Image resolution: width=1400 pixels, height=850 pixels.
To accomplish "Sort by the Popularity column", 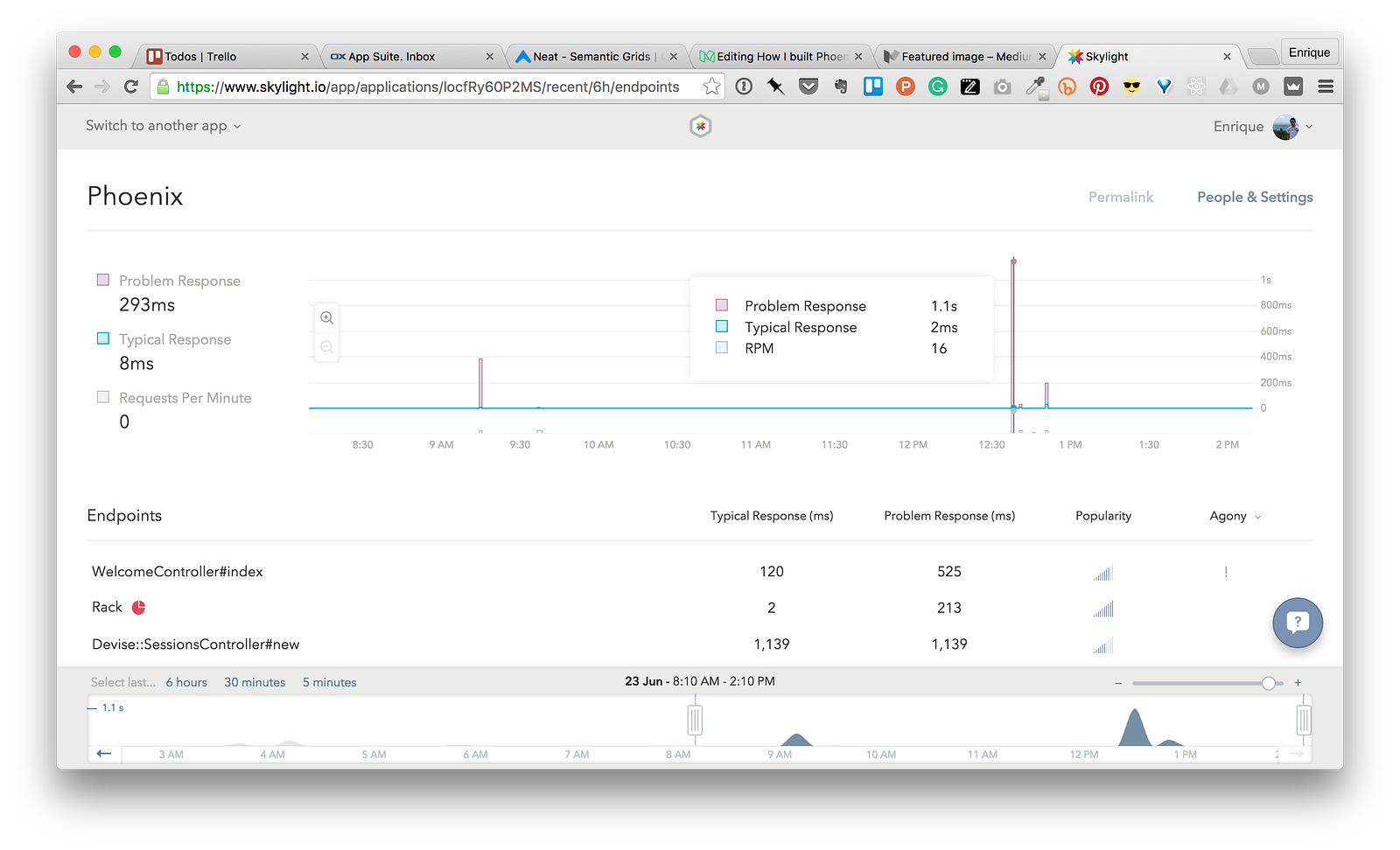I will pos(1103,516).
